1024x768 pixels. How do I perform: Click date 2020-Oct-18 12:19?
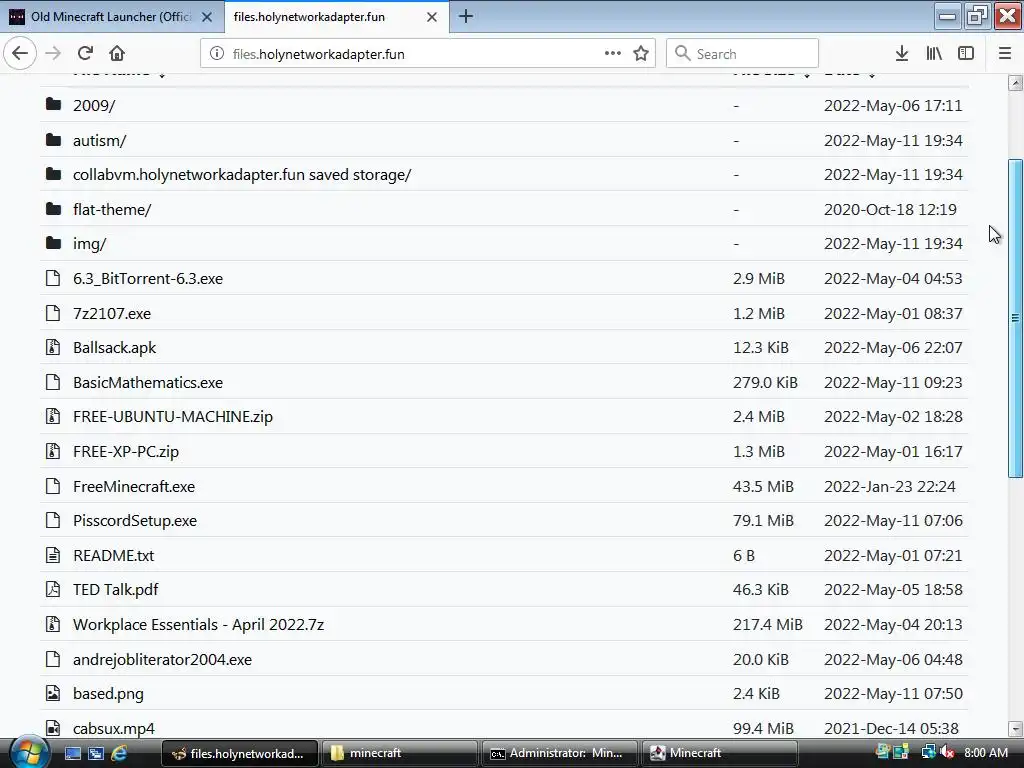[x=890, y=210]
